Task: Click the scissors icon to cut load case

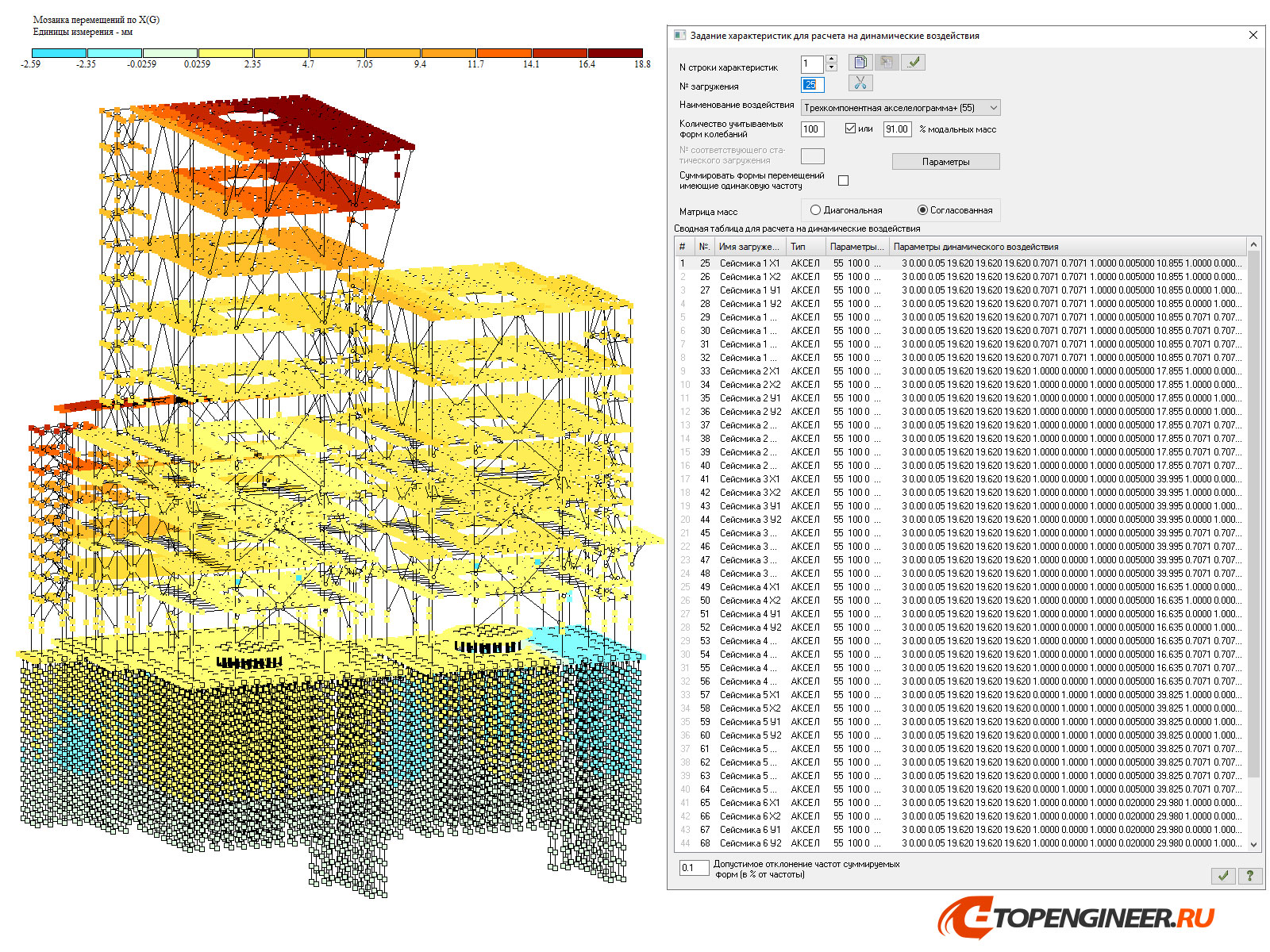Action: pyautogui.click(x=860, y=83)
